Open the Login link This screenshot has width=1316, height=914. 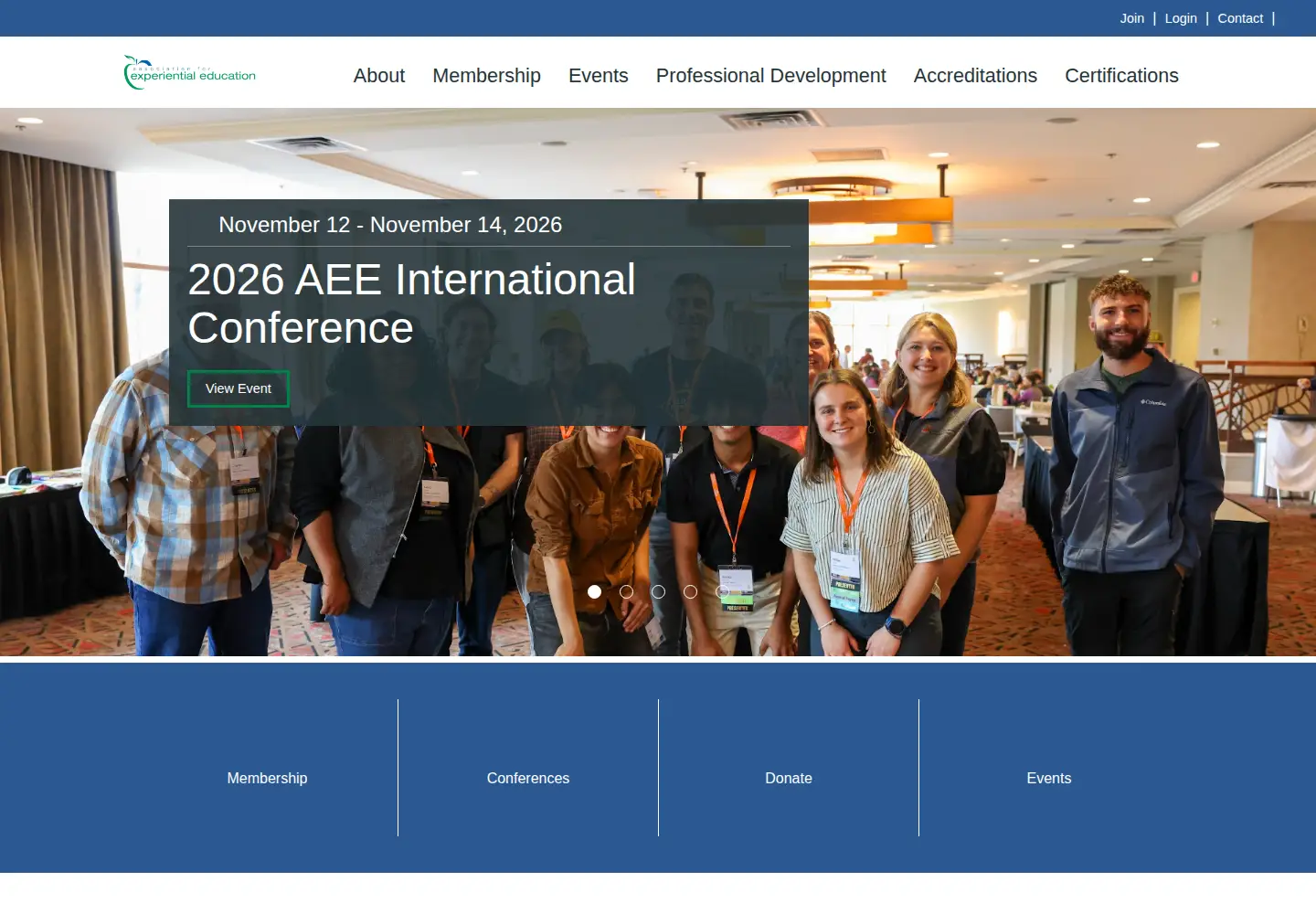coord(1181,18)
